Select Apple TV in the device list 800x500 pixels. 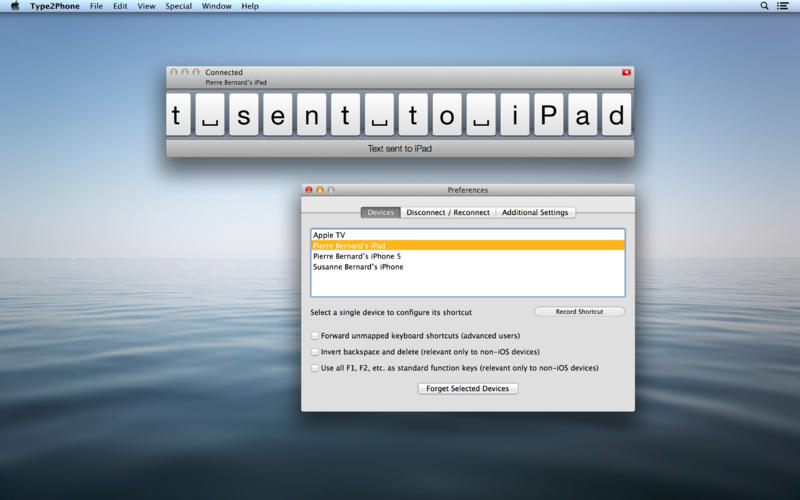pyautogui.click(x=329, y=235)
